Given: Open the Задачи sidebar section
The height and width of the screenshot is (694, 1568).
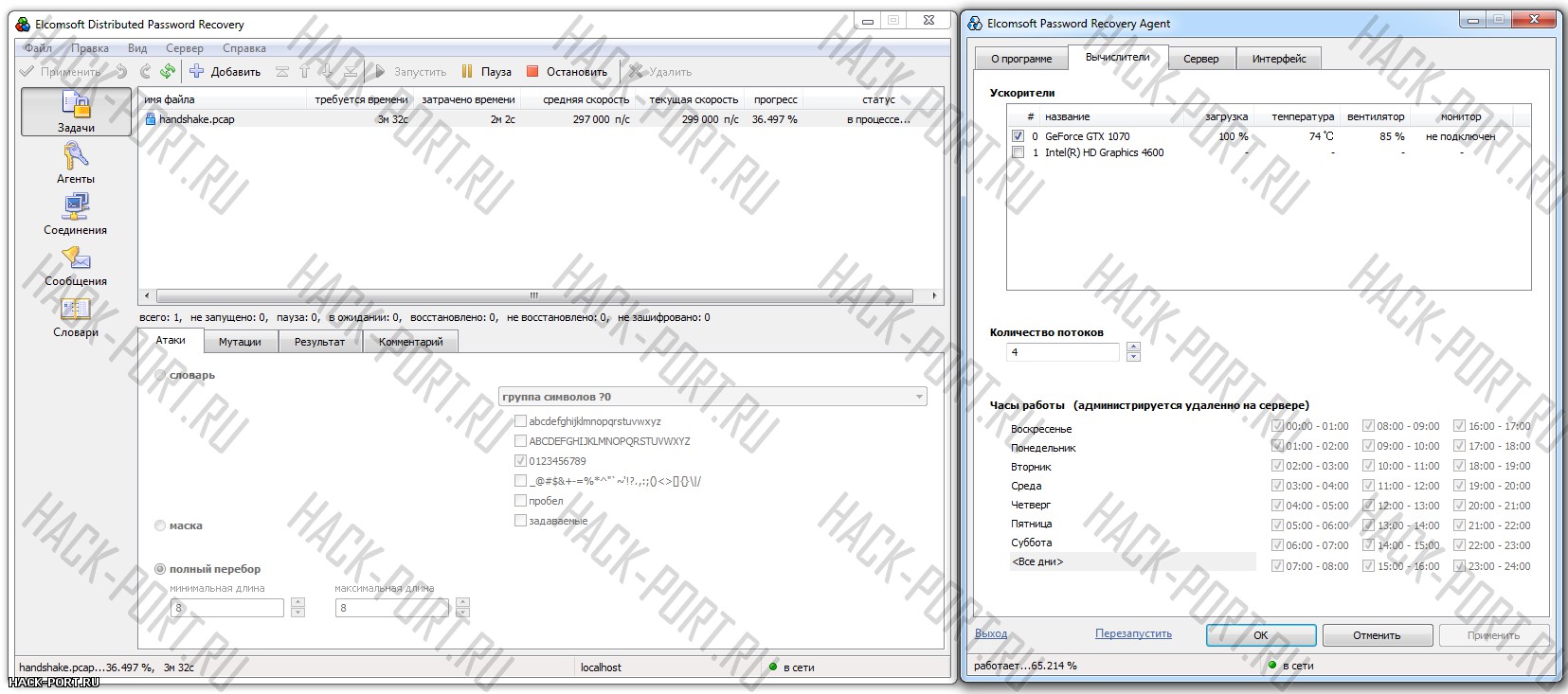Looking at the screenshot, I should click(x=76, y=112).
